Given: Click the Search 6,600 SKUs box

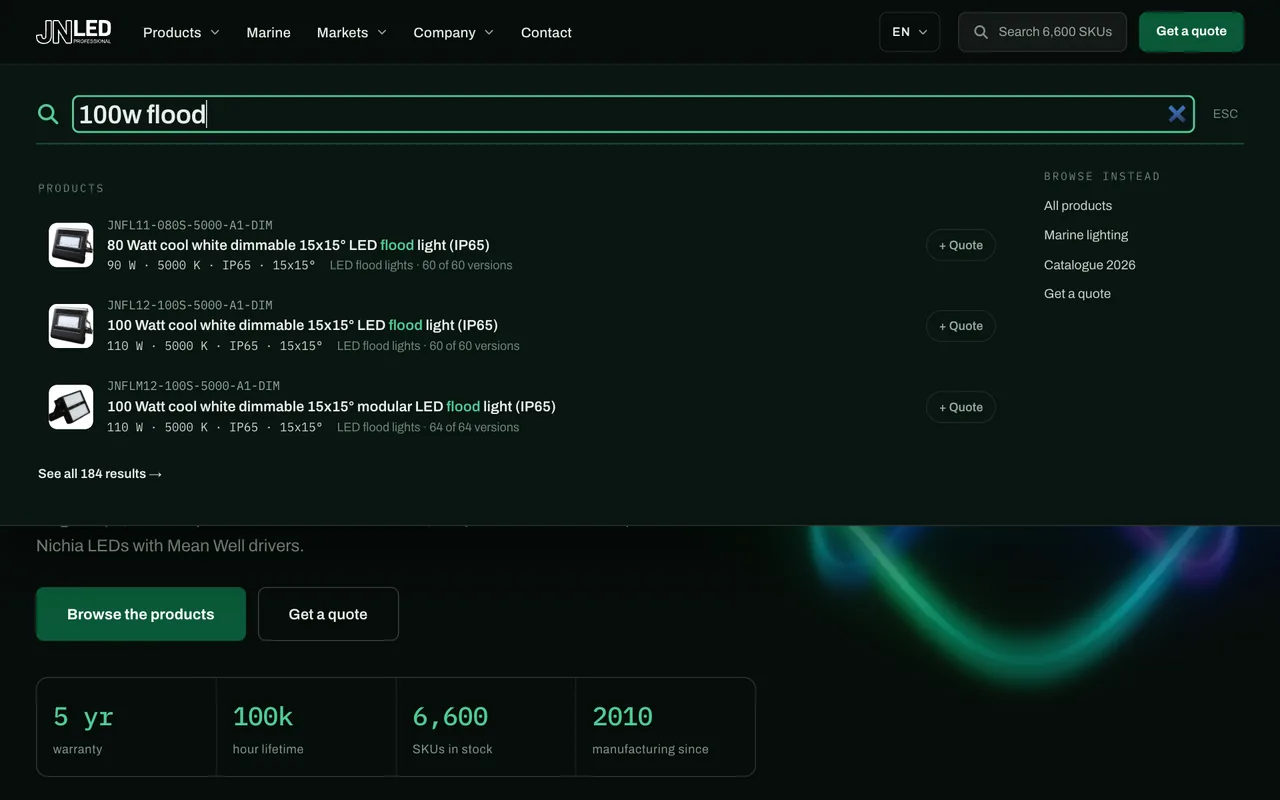Looking at the screenshot, I should pos(1042,32).
